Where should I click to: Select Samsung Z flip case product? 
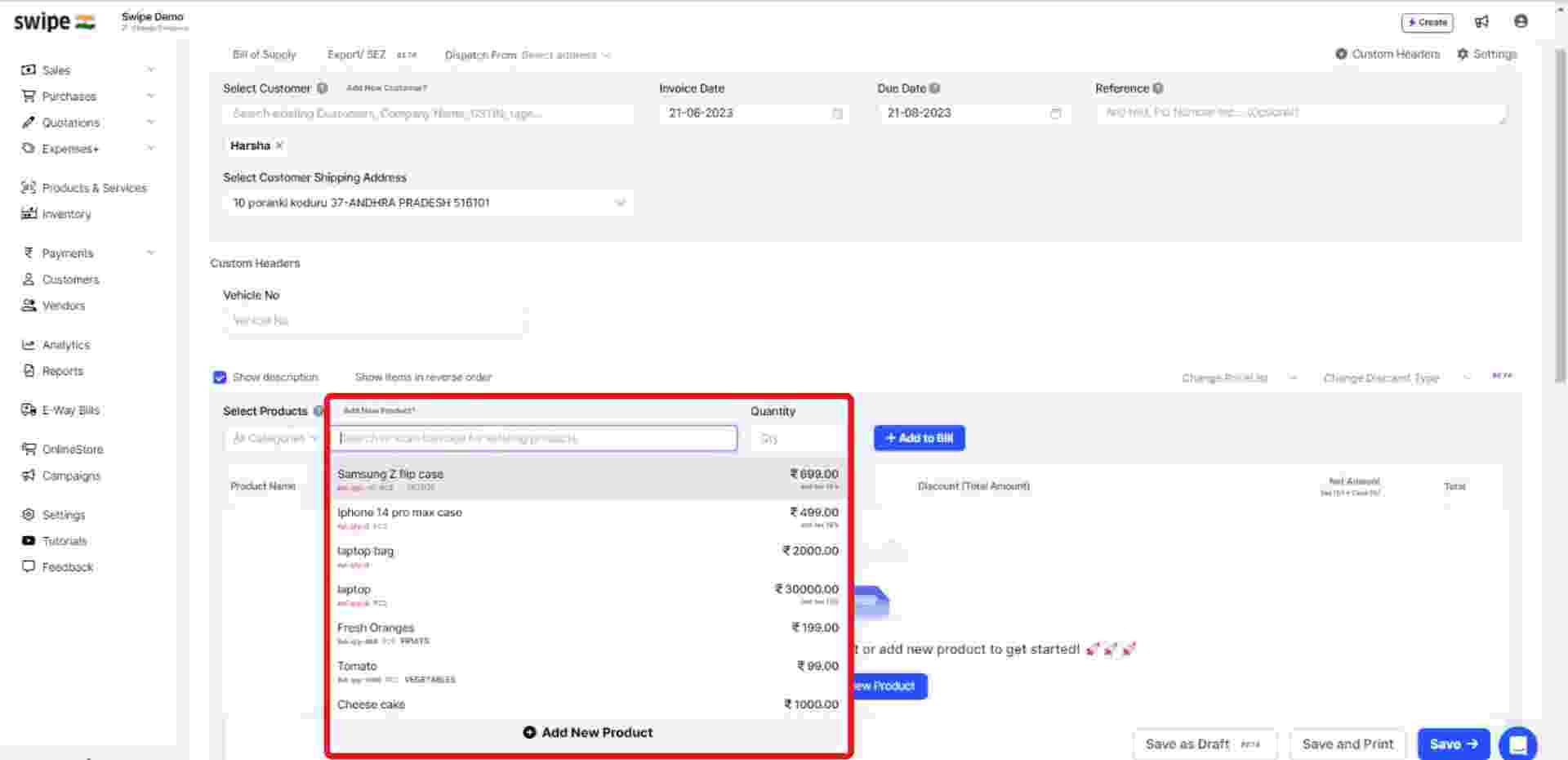click(x=588, y=480)
